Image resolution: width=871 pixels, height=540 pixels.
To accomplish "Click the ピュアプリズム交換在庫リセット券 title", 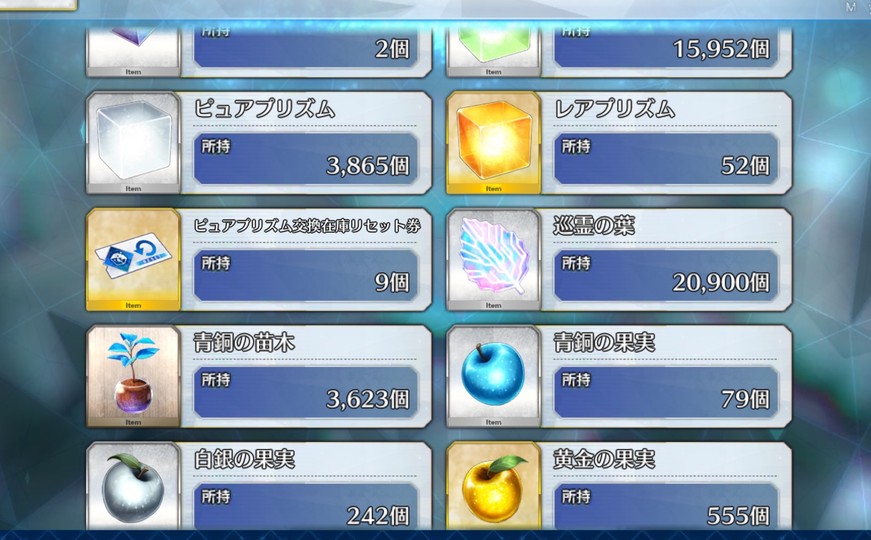I will click(x=307, y=226).
